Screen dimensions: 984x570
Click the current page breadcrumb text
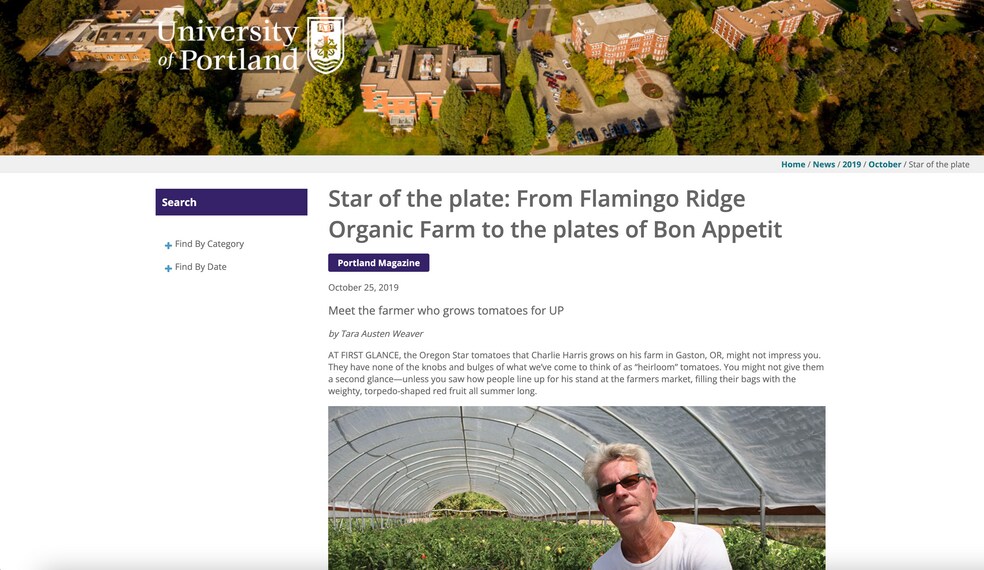(938, 164)
